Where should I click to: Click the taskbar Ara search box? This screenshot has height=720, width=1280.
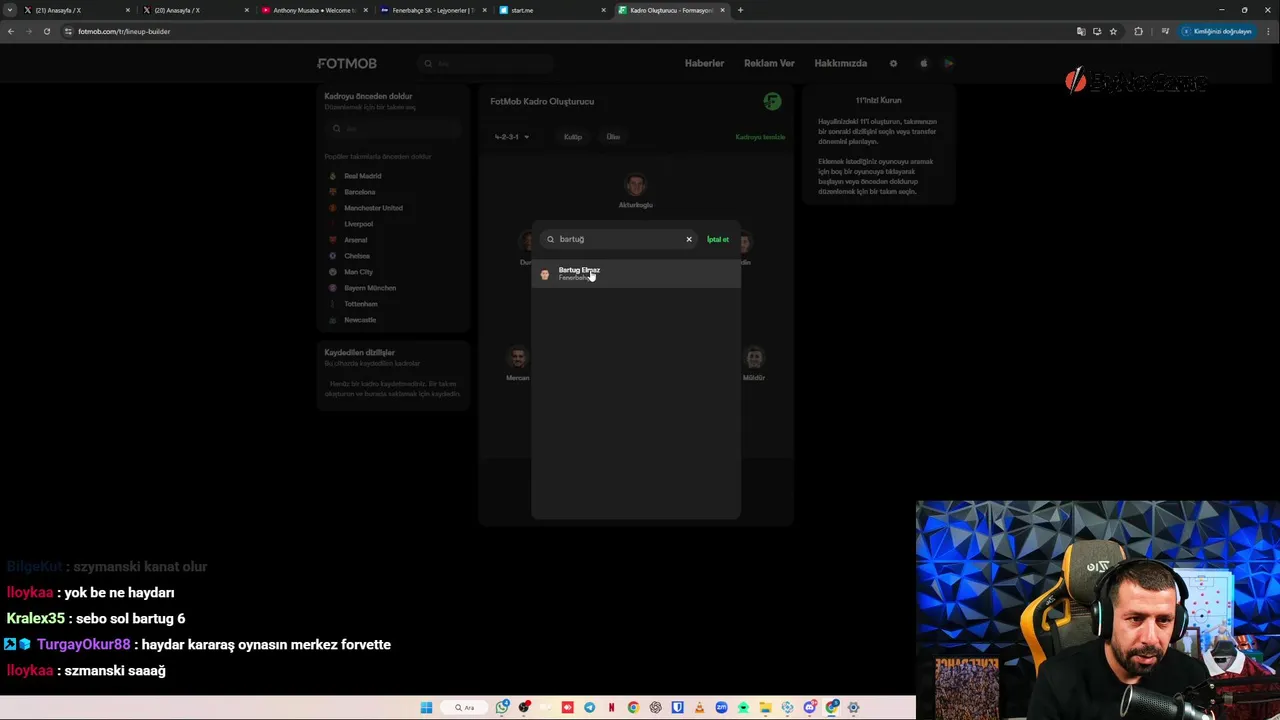coord(466,707)
